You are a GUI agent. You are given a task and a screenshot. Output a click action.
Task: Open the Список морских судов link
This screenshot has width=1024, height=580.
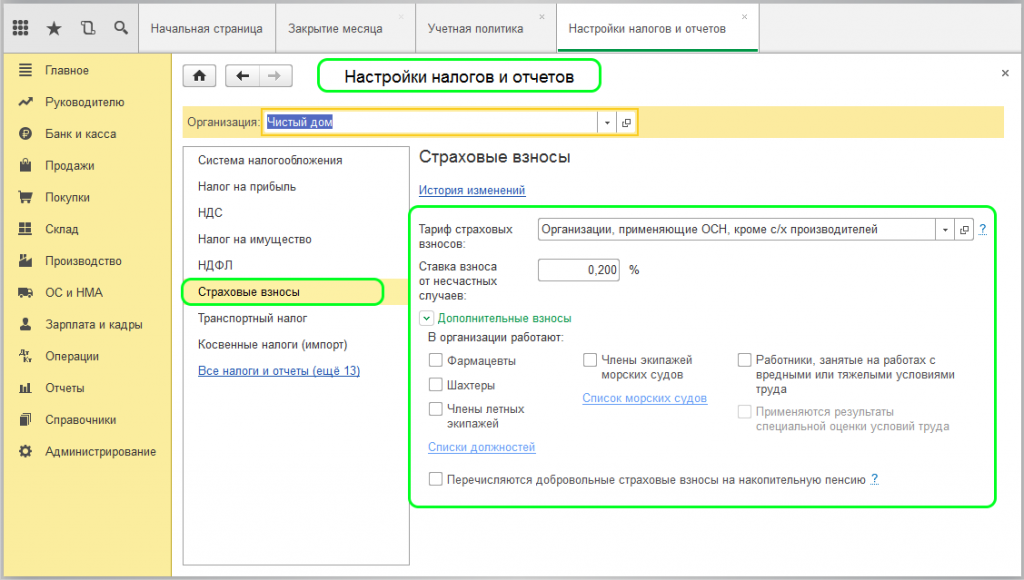(645, 398)
